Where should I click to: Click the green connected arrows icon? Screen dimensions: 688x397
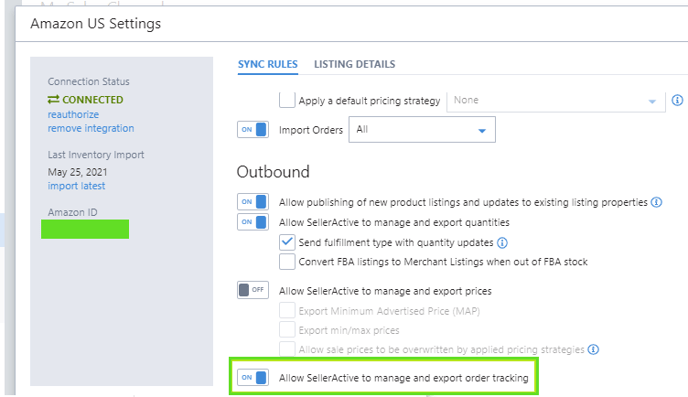[x=53, y=100]
